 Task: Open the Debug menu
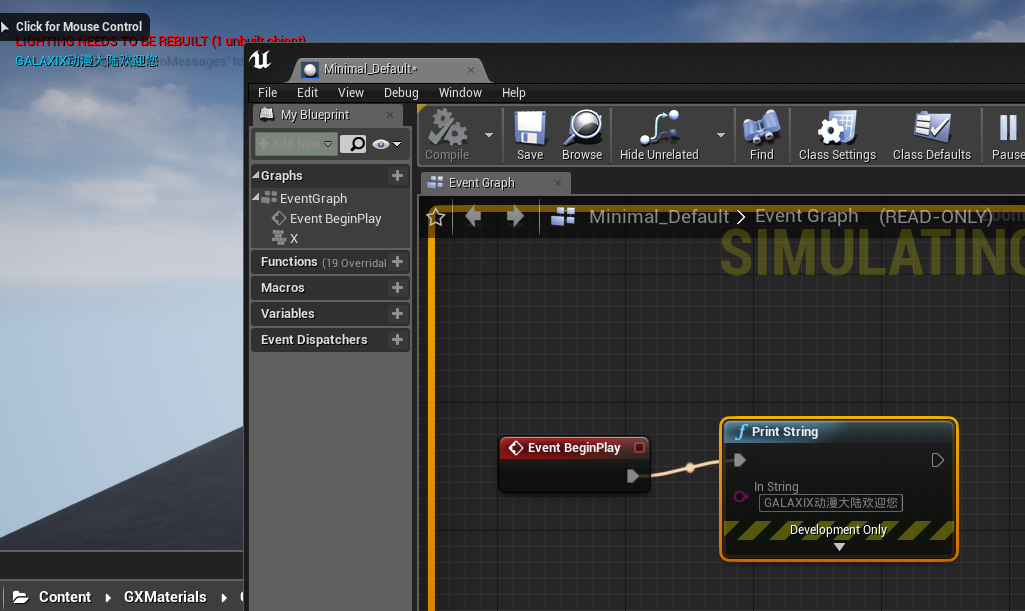401,92
